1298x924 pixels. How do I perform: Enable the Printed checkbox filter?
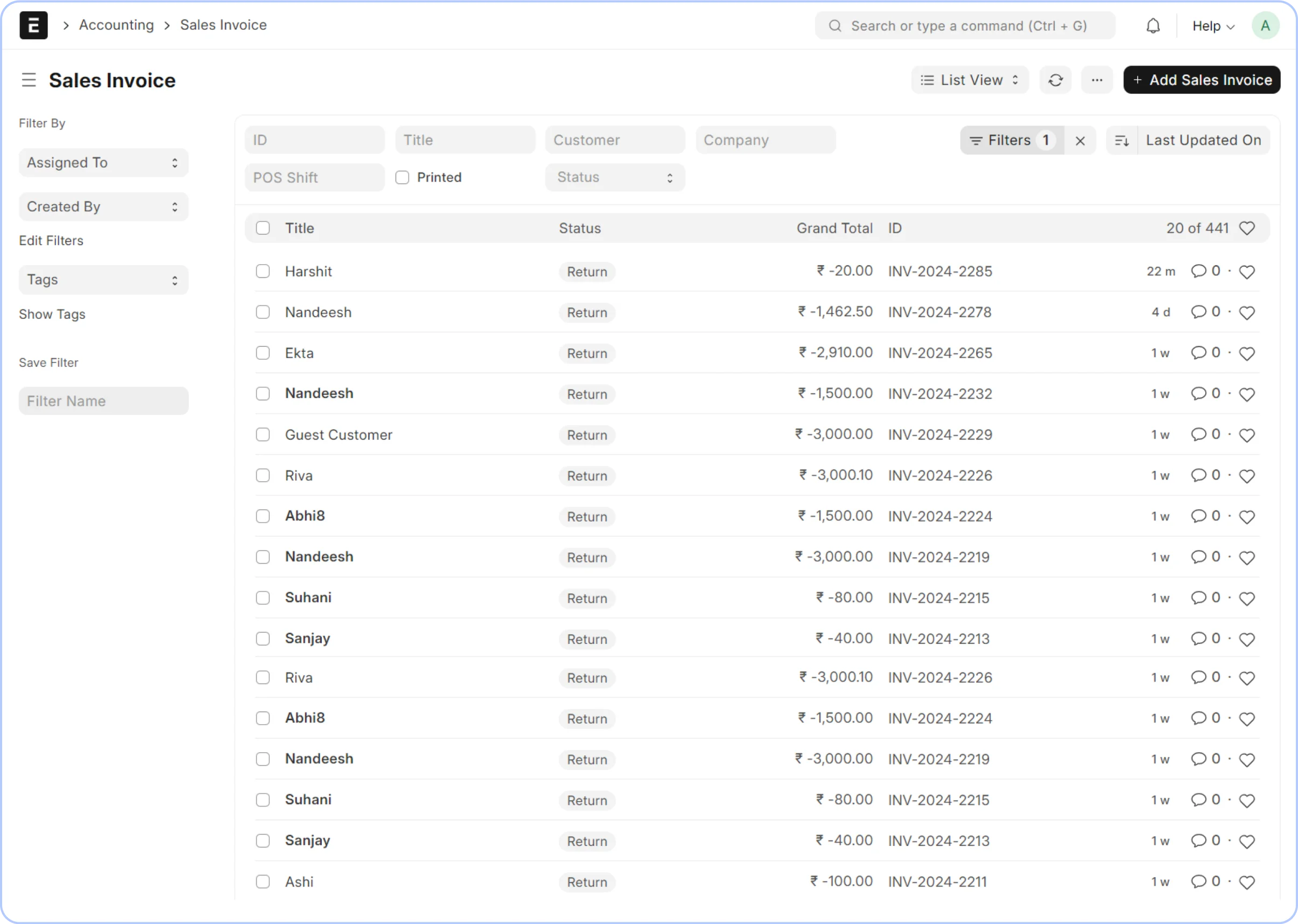pos(403,177)
